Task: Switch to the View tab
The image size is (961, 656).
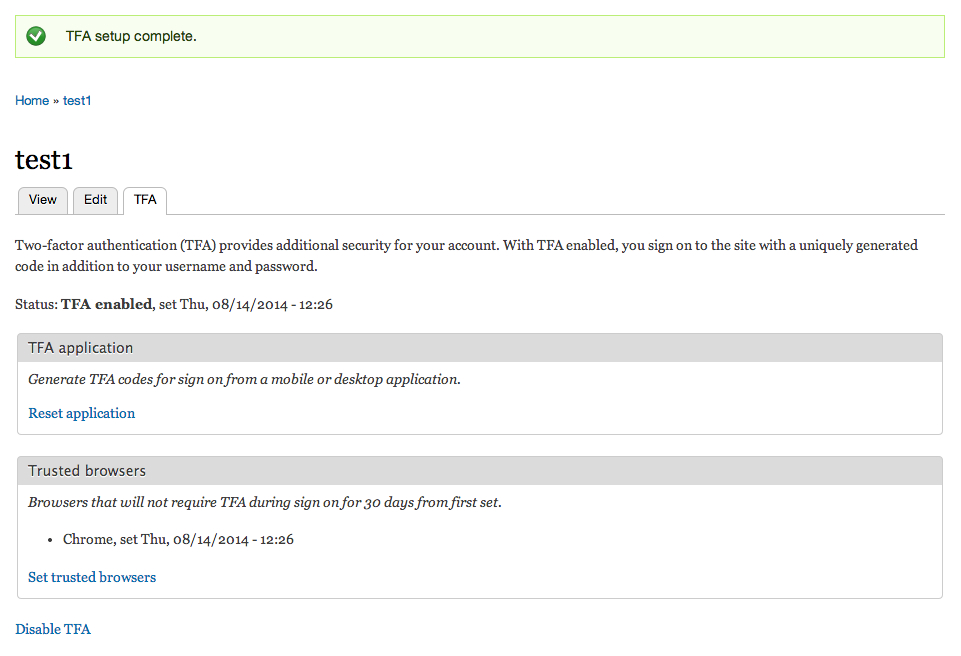Action: coord(42,200)
